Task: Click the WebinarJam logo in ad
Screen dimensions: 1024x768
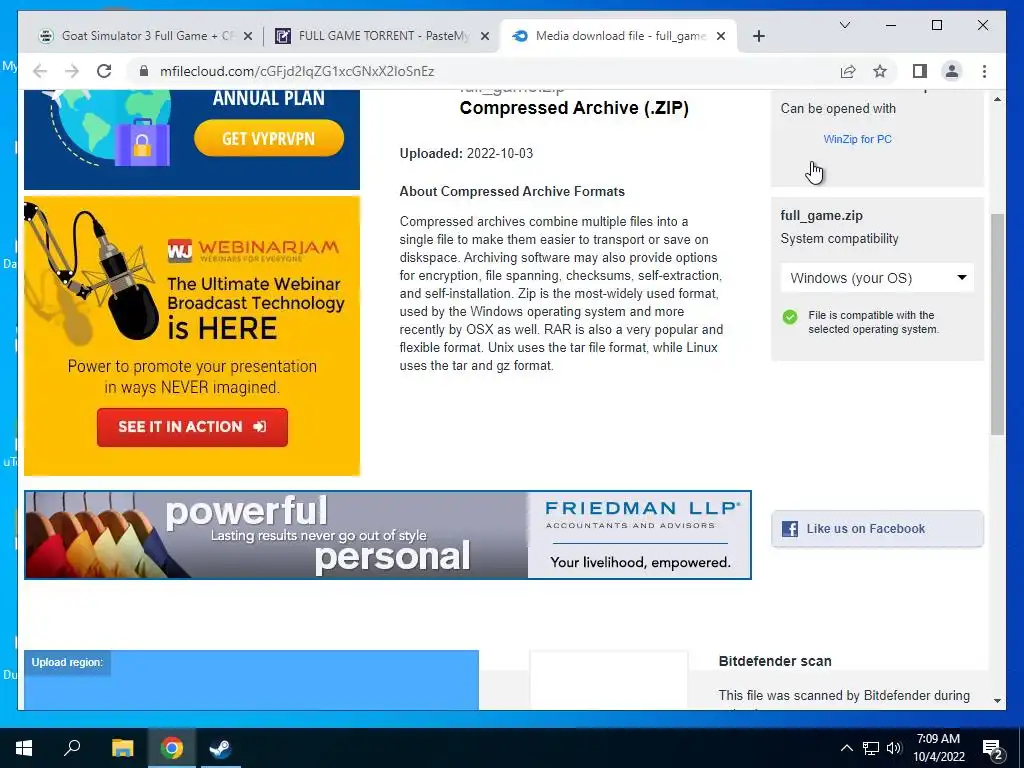Action: click(253, 249)
